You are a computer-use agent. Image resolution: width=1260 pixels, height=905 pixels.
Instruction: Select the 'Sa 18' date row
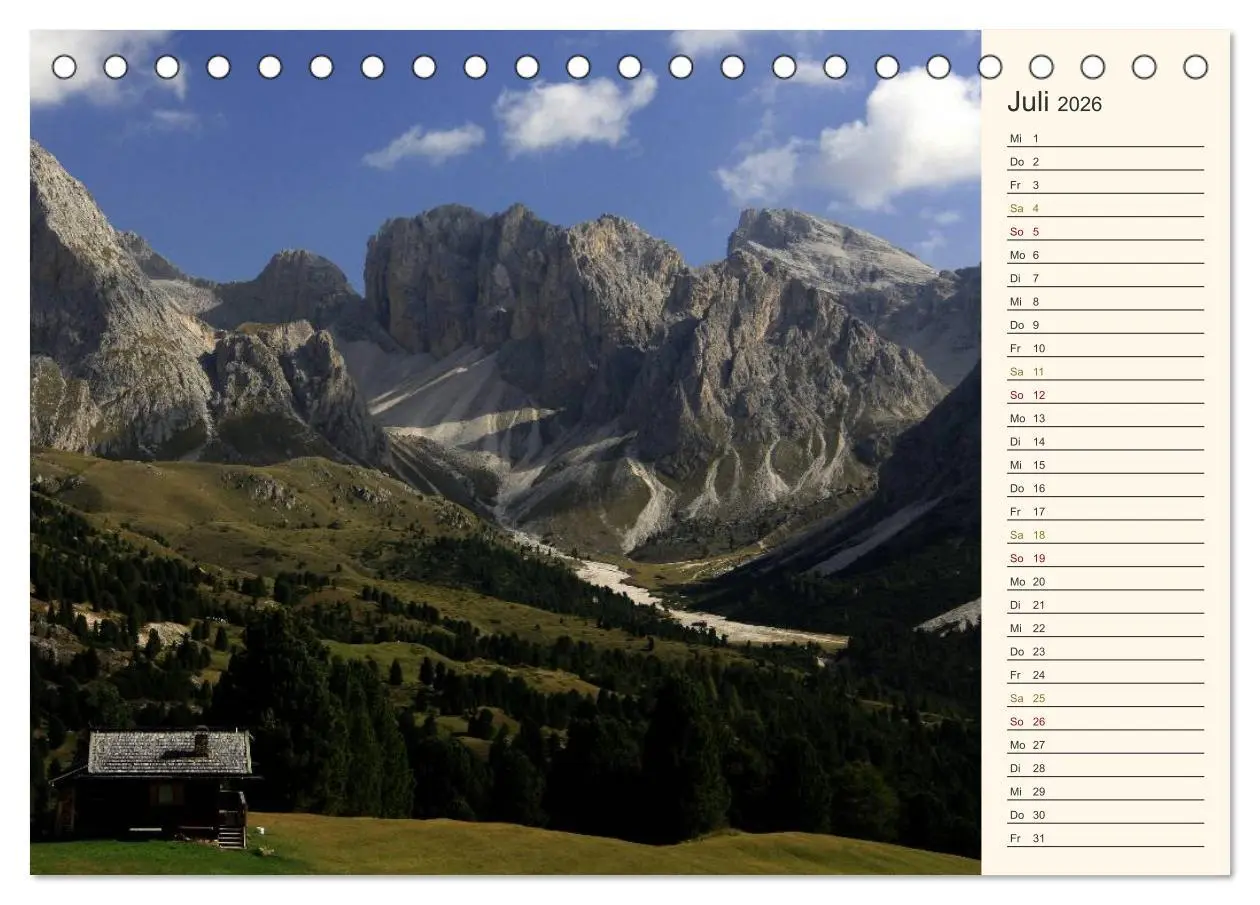click(x=1105, y=535)
